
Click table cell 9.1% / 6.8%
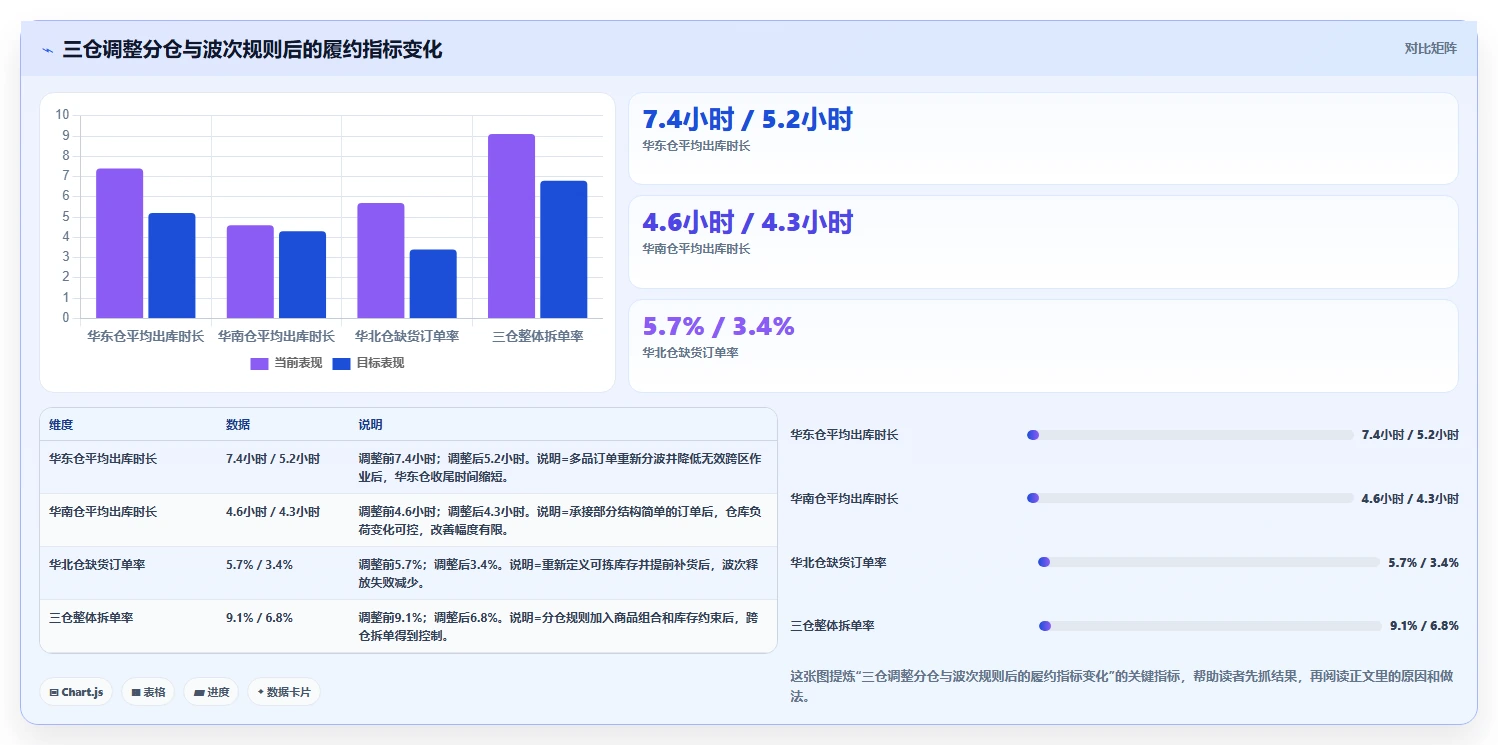click(259, 618)
